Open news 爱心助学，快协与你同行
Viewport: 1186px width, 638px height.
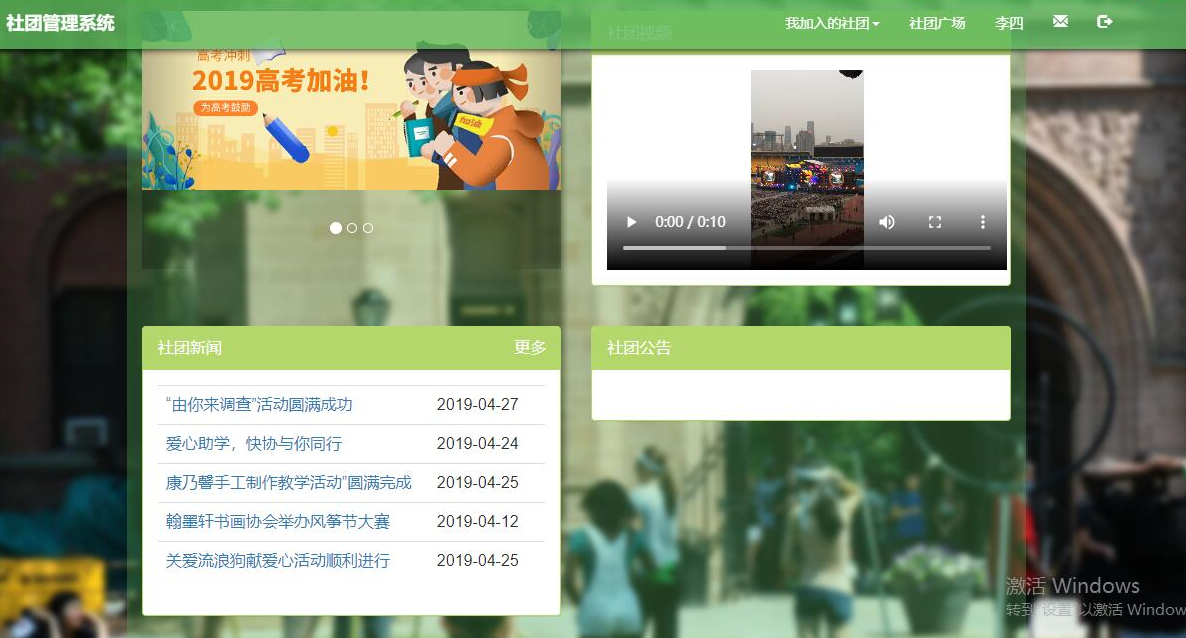[253, 443]
